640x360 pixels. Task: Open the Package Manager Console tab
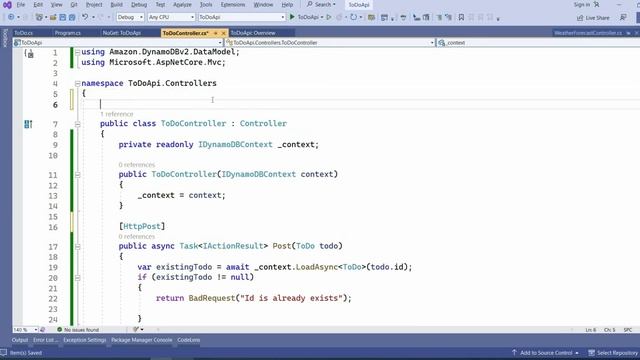click(142, 340)
